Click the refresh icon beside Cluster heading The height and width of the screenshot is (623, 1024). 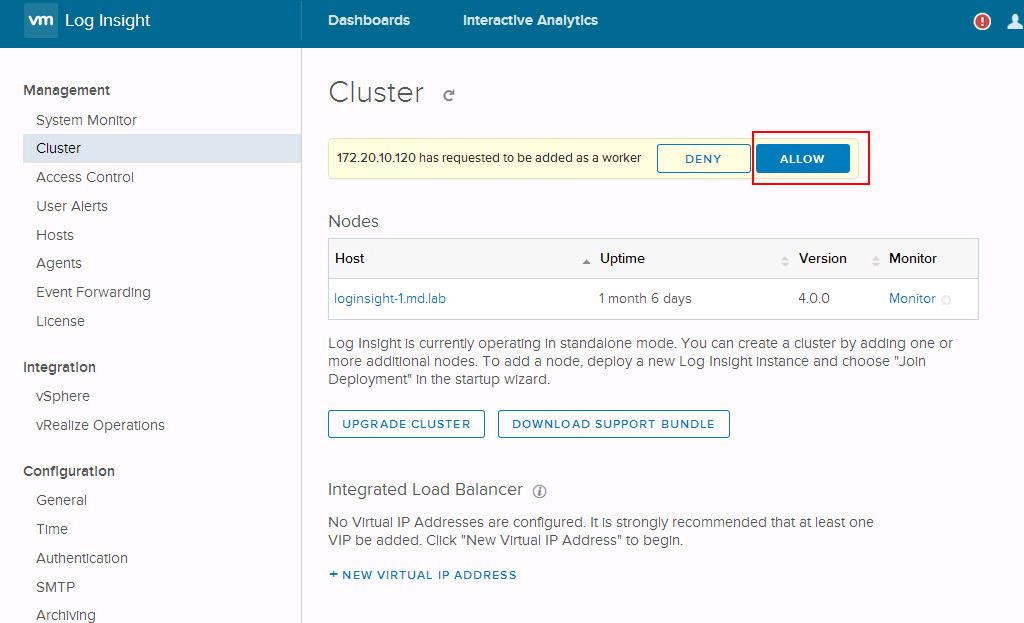pyautogui.click(x=449, y=95)
